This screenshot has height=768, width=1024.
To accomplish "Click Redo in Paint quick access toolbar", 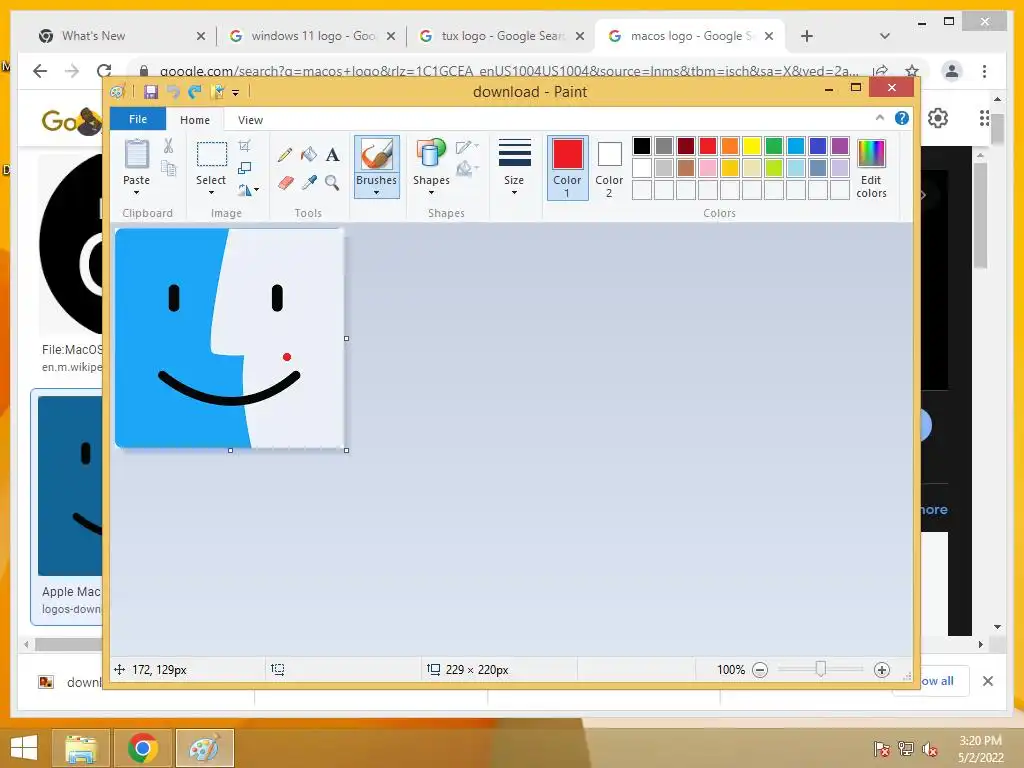I will pos(195,92).
